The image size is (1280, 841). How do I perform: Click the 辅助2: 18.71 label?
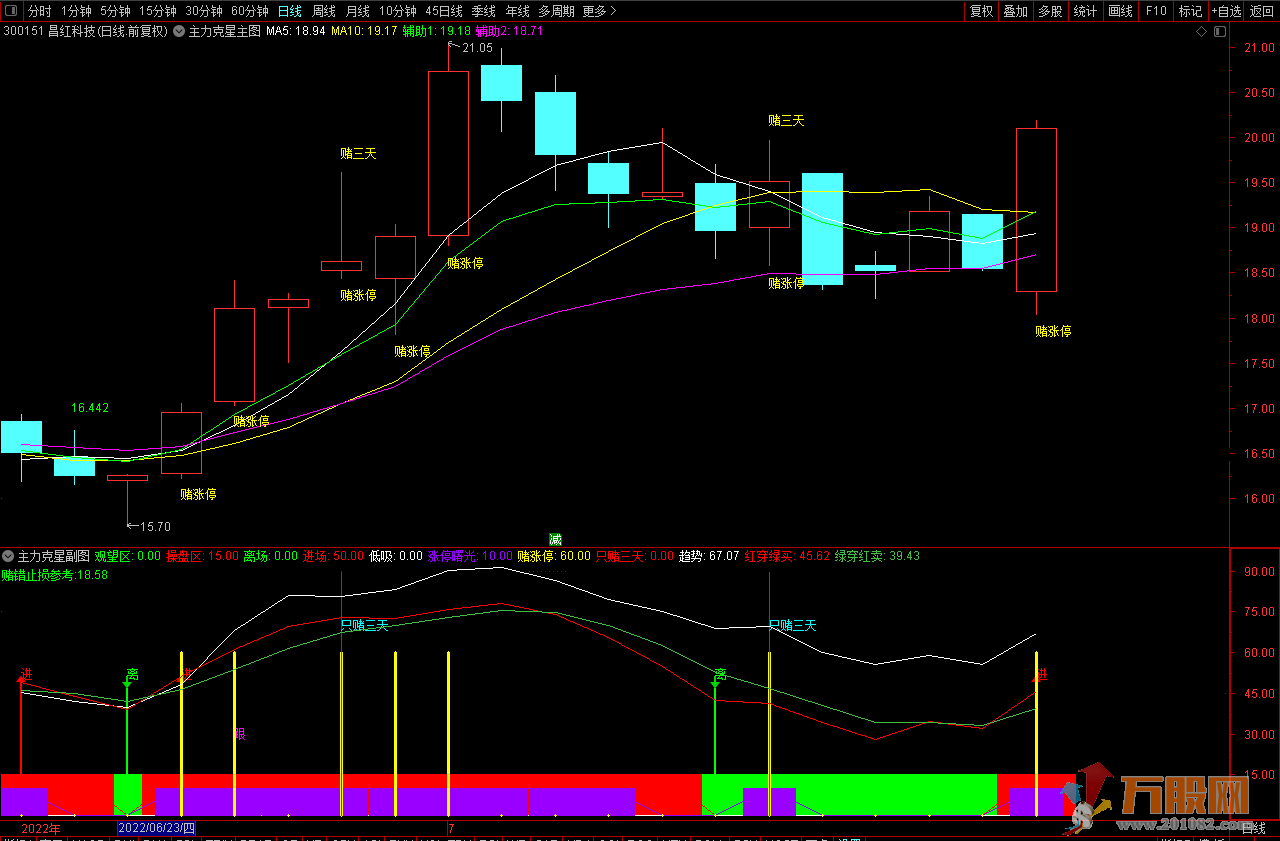(509, 31)
